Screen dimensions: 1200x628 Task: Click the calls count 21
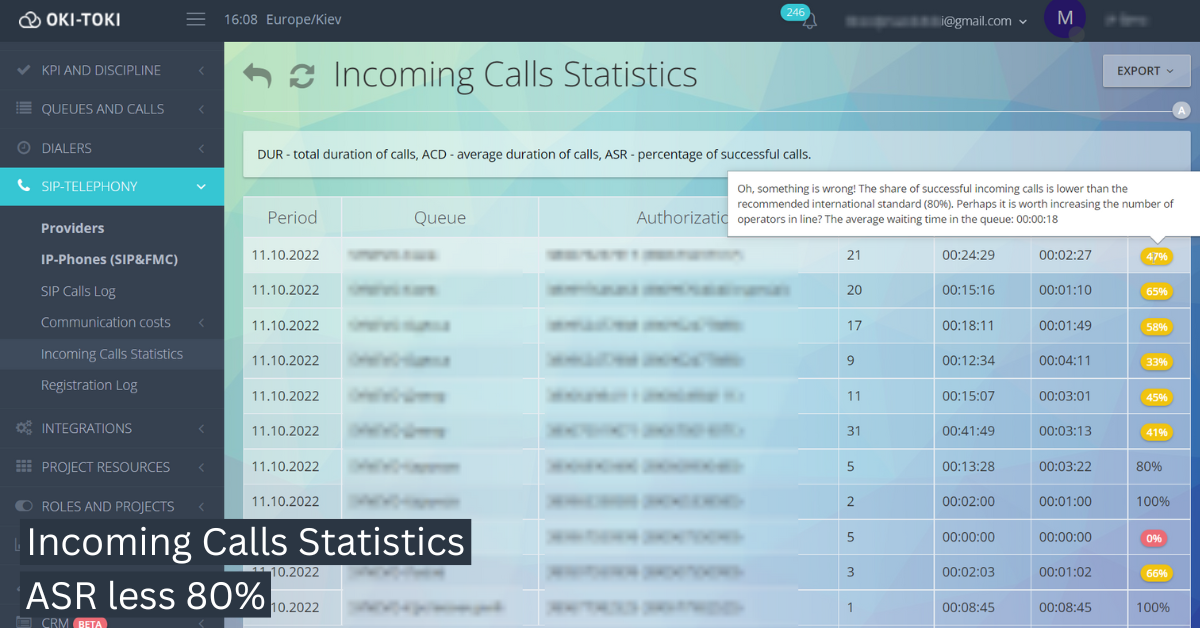(854, 255)
